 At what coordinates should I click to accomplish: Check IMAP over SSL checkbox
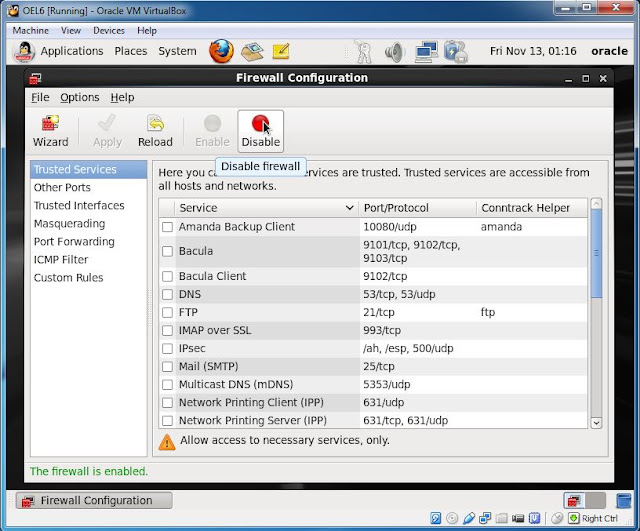point(167,330)
